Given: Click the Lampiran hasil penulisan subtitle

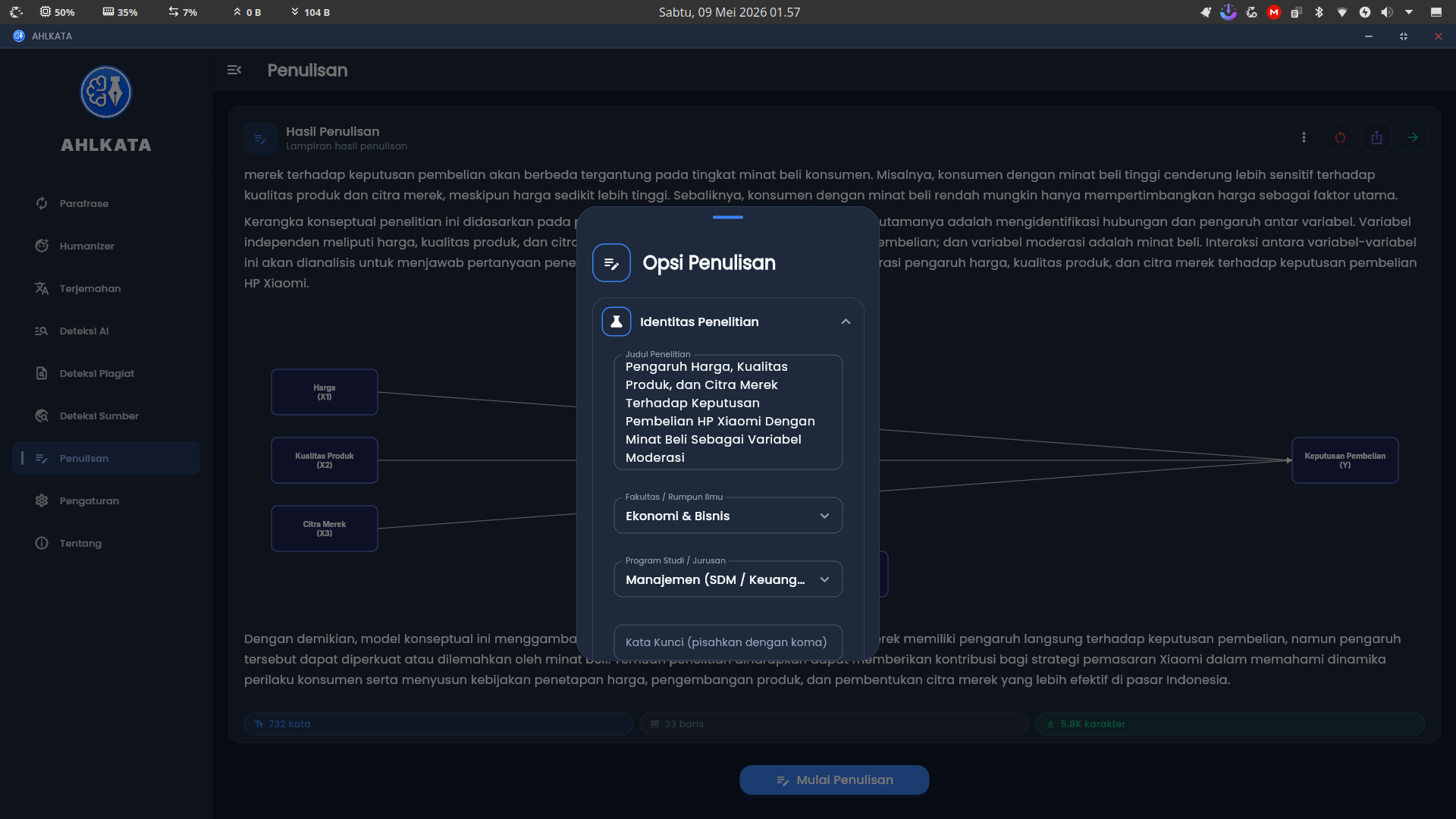Looking at the screenshot, I should pos(347,146).
